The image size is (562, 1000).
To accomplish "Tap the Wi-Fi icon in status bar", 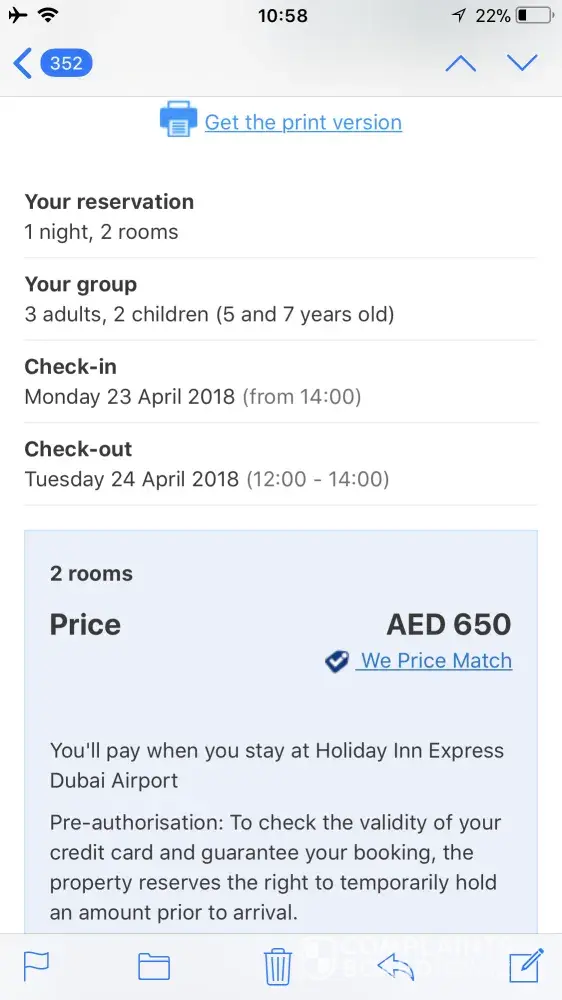I will [47, 15].
